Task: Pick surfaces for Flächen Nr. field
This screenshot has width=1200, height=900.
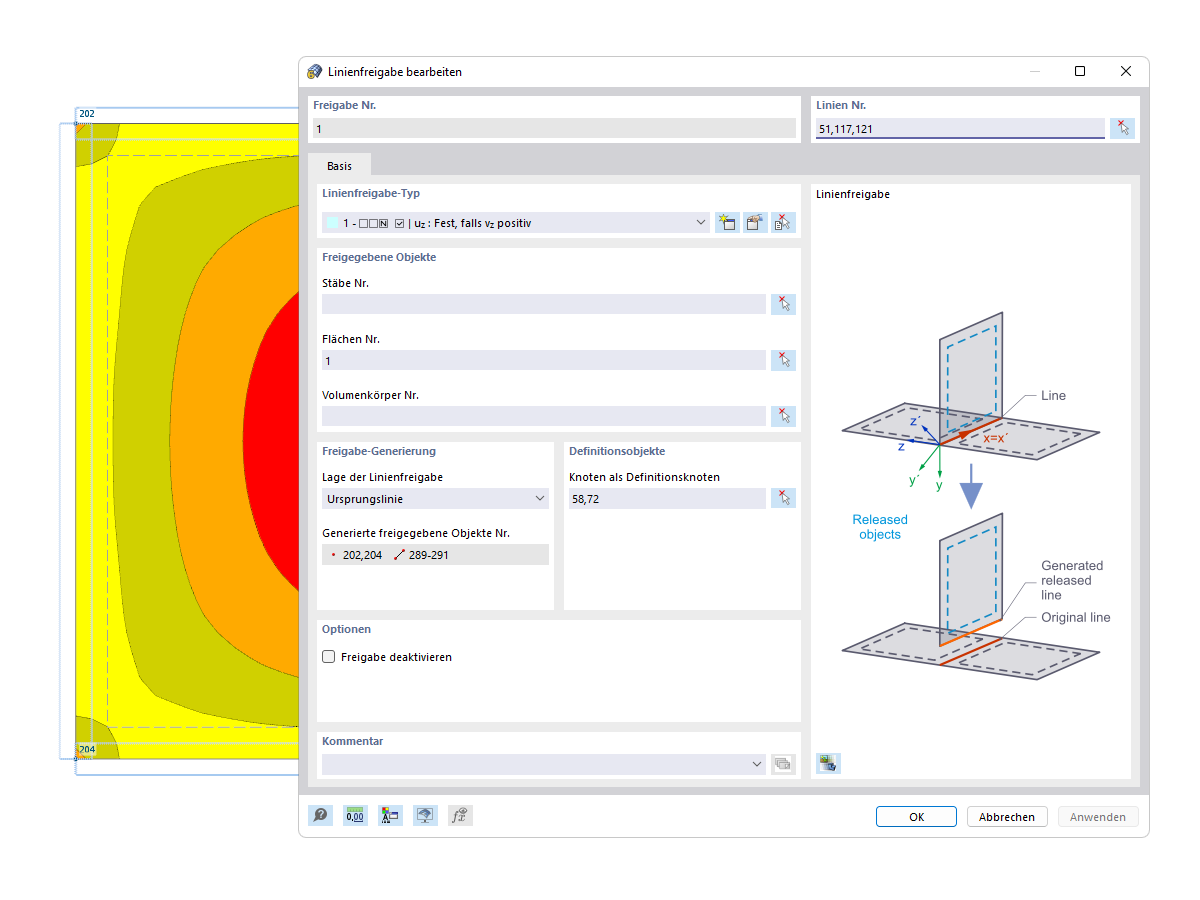Action: click(783, 360)
